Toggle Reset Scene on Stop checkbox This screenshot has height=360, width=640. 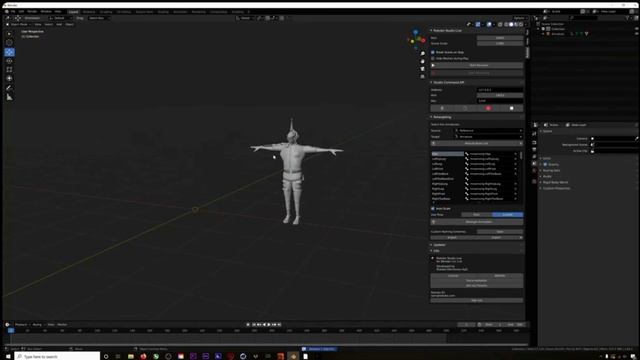tap(433, 52)
